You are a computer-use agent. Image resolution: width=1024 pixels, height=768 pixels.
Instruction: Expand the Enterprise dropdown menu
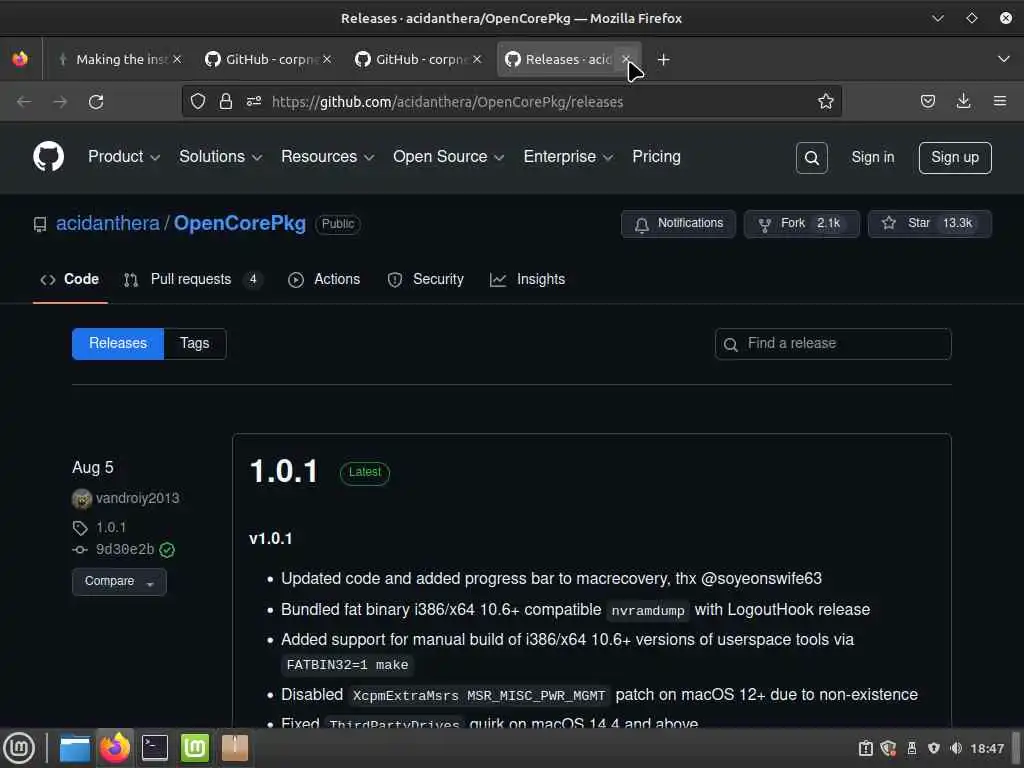click(568, 157)
